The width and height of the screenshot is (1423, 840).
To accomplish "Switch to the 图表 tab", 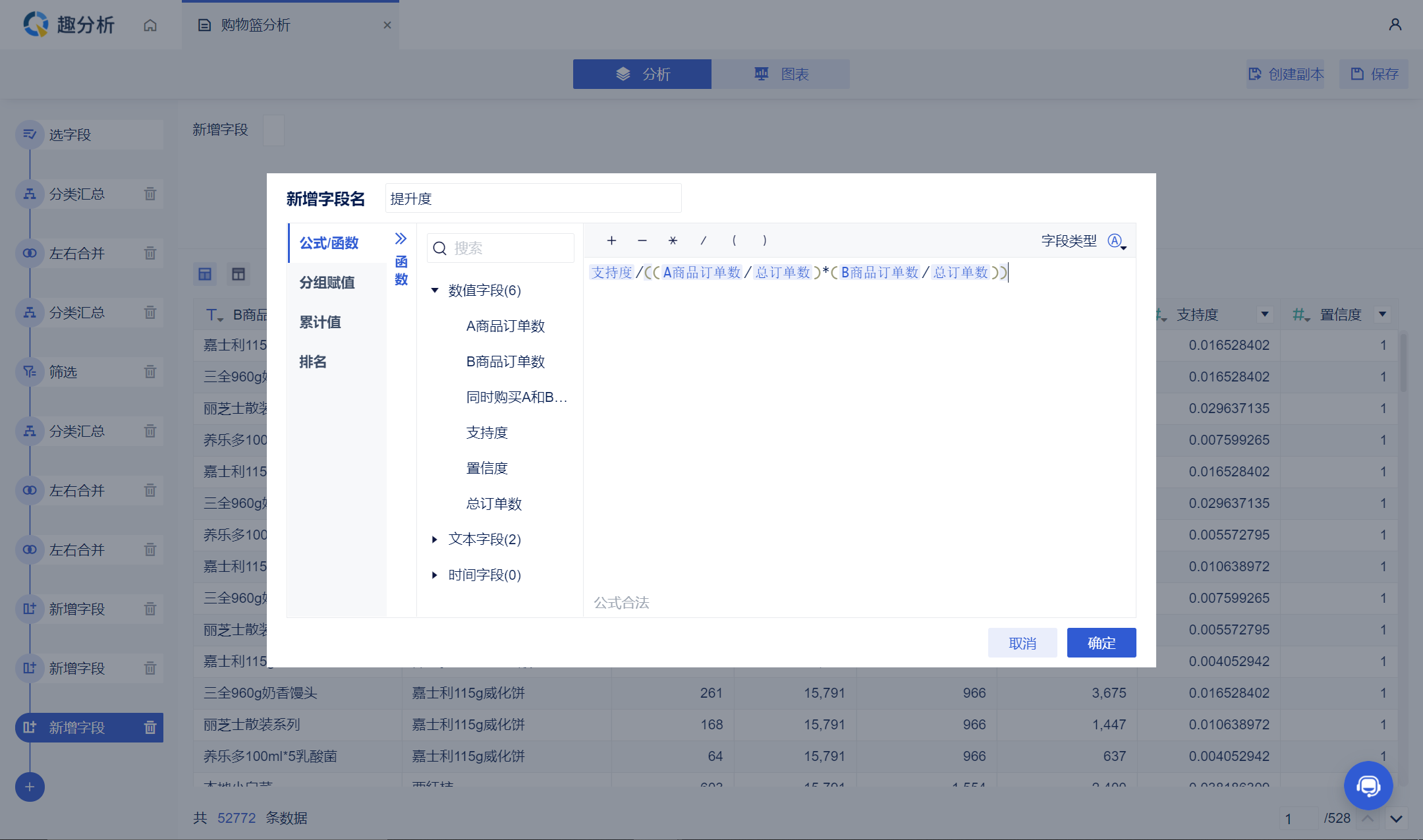I will click(781, 74).
